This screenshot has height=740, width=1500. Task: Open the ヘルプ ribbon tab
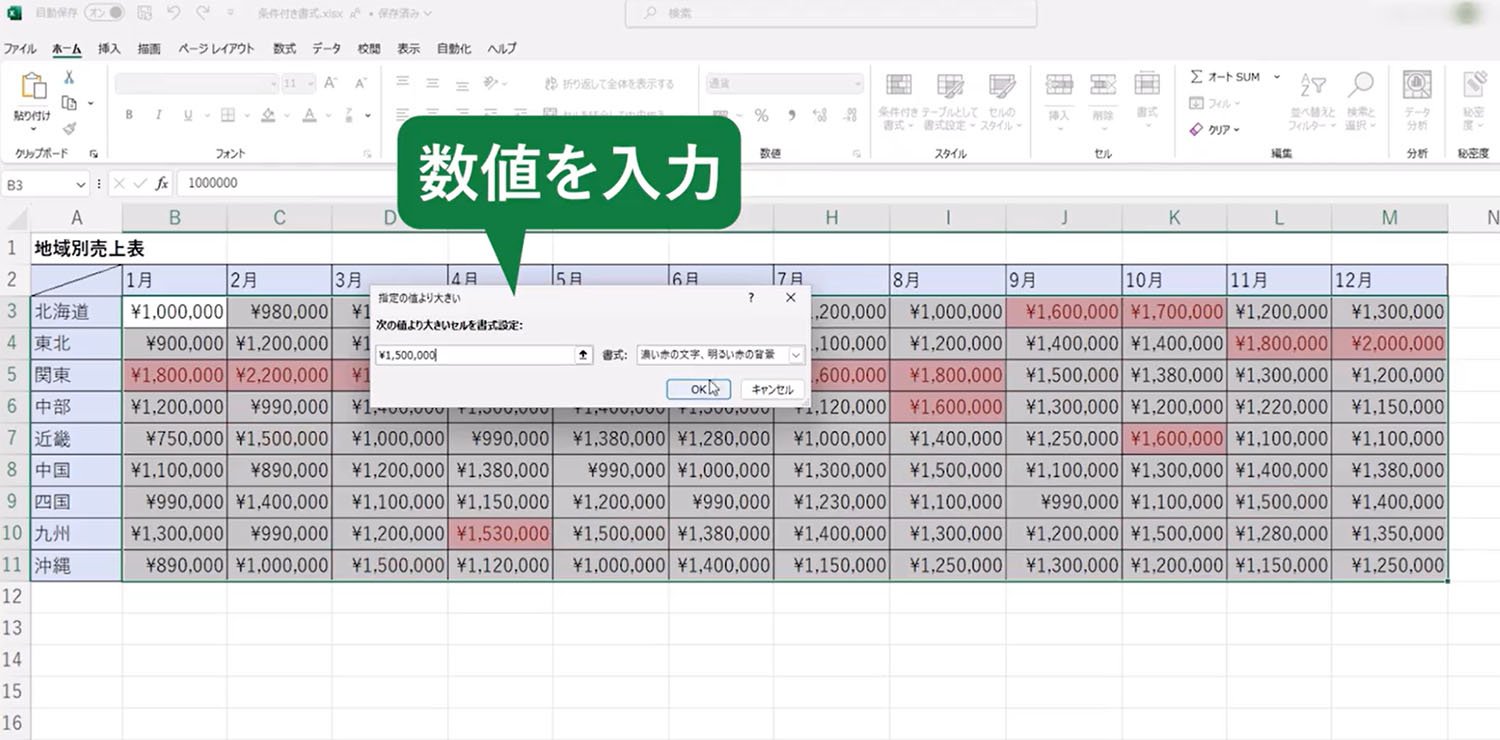coord(502,48)
